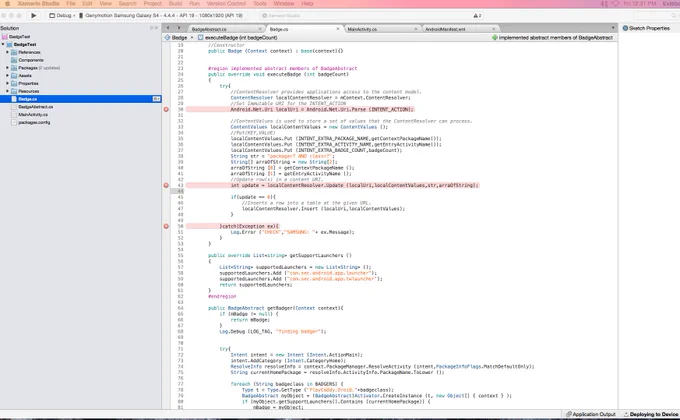Expand the Resources folder
This screenshot has width=680, height=420.
point(7,91)
